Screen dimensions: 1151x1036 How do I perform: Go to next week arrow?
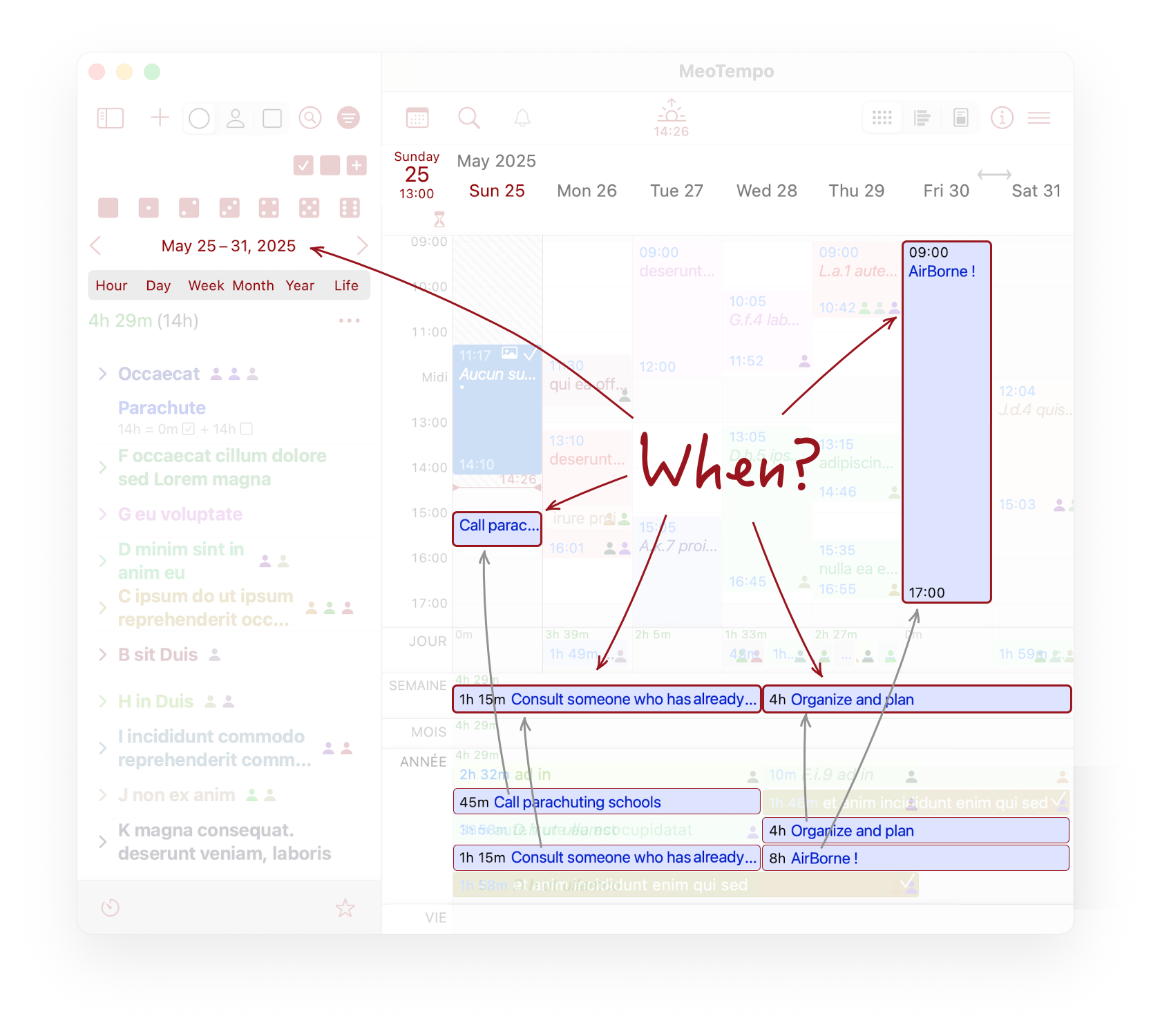coord(363,246)
